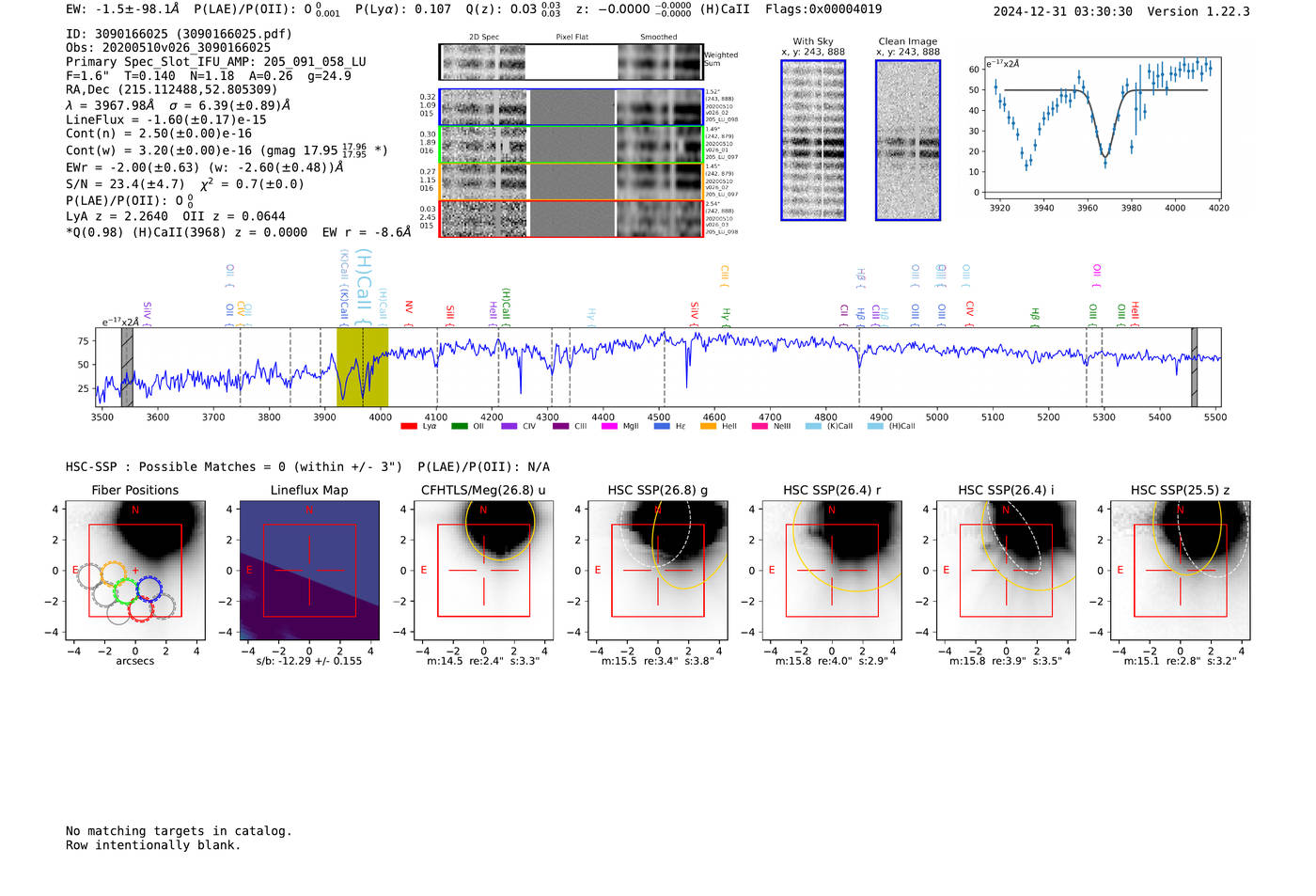
Task: Click the timestamp 2024-12-31 03:30:30
Action: [1063, 12]
